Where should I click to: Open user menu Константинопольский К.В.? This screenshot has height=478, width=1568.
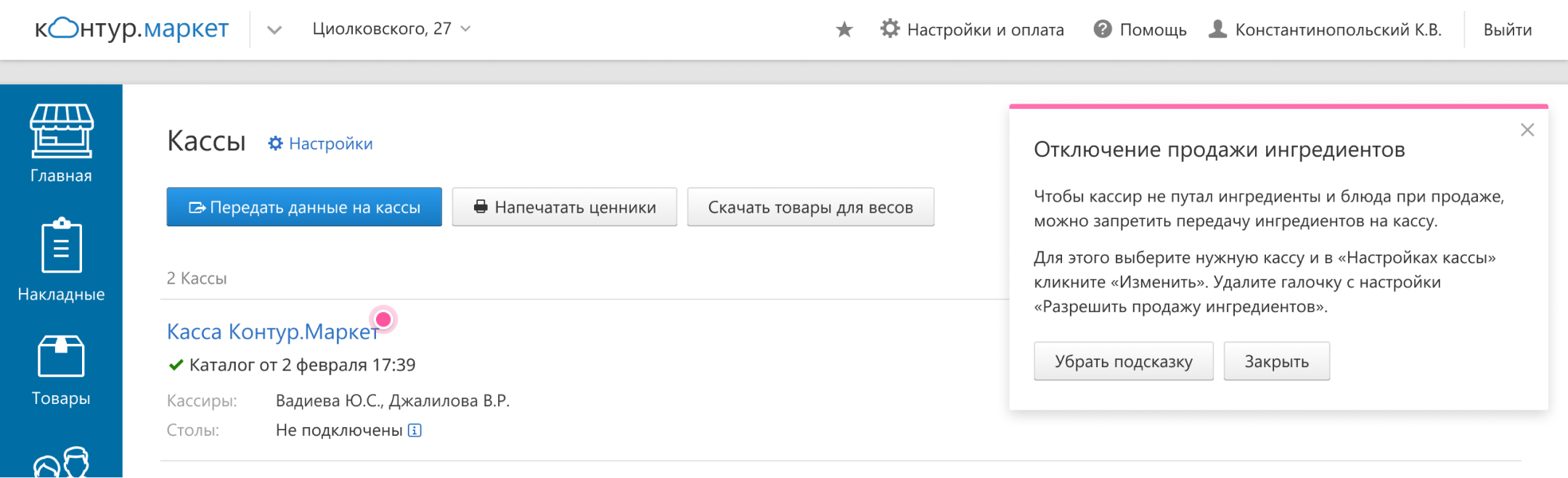pyautogui.click(x=1325, y=30)
